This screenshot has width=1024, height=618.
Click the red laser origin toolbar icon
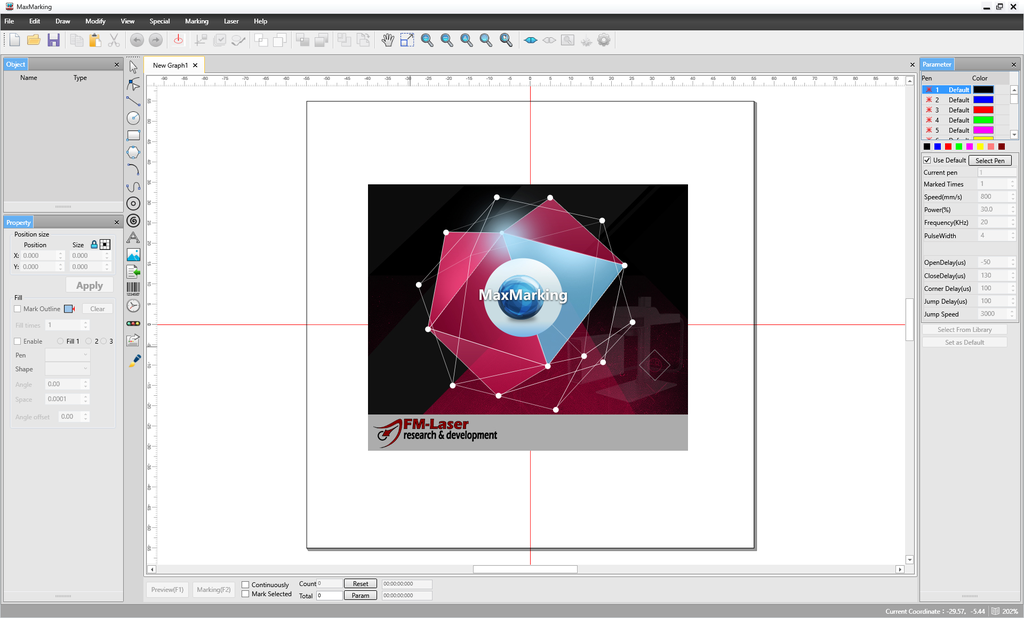point(178,41)
